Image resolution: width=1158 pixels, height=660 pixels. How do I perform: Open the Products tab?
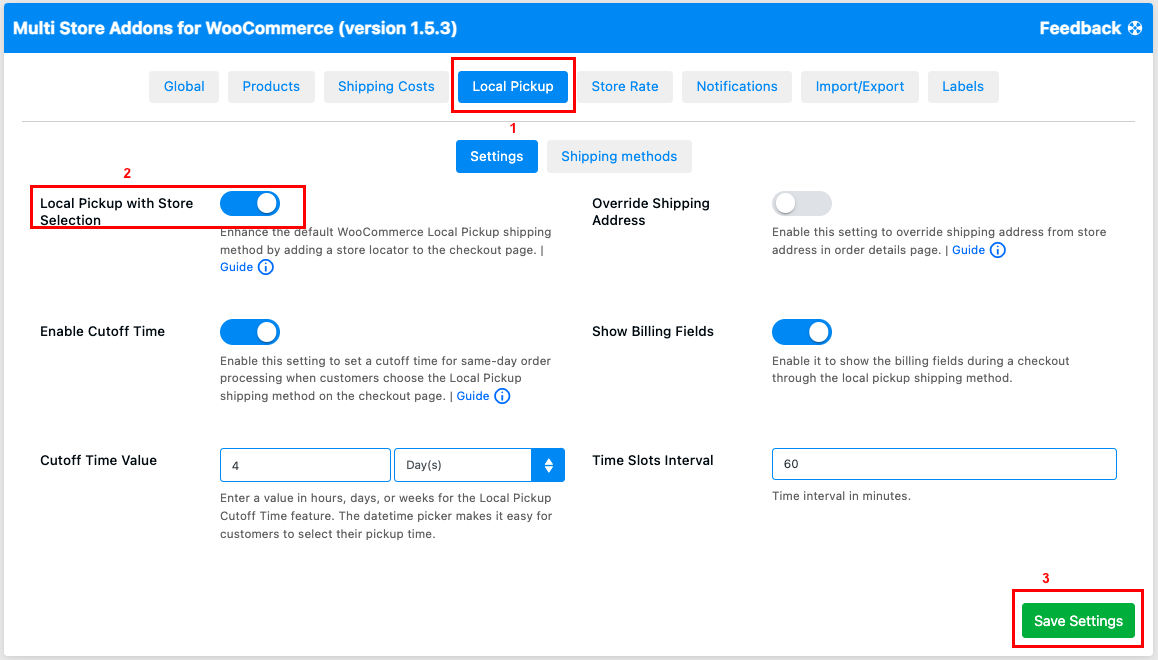[271, 86]
